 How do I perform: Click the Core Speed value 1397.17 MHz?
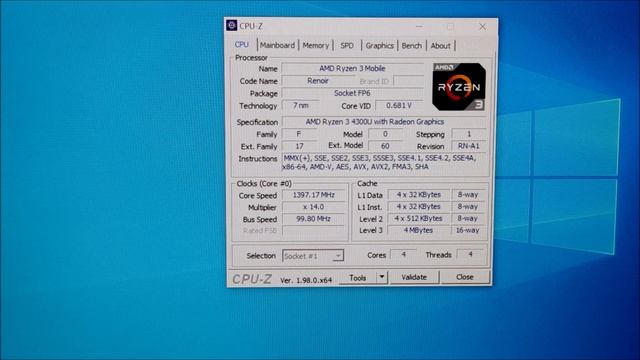[313, 195]
